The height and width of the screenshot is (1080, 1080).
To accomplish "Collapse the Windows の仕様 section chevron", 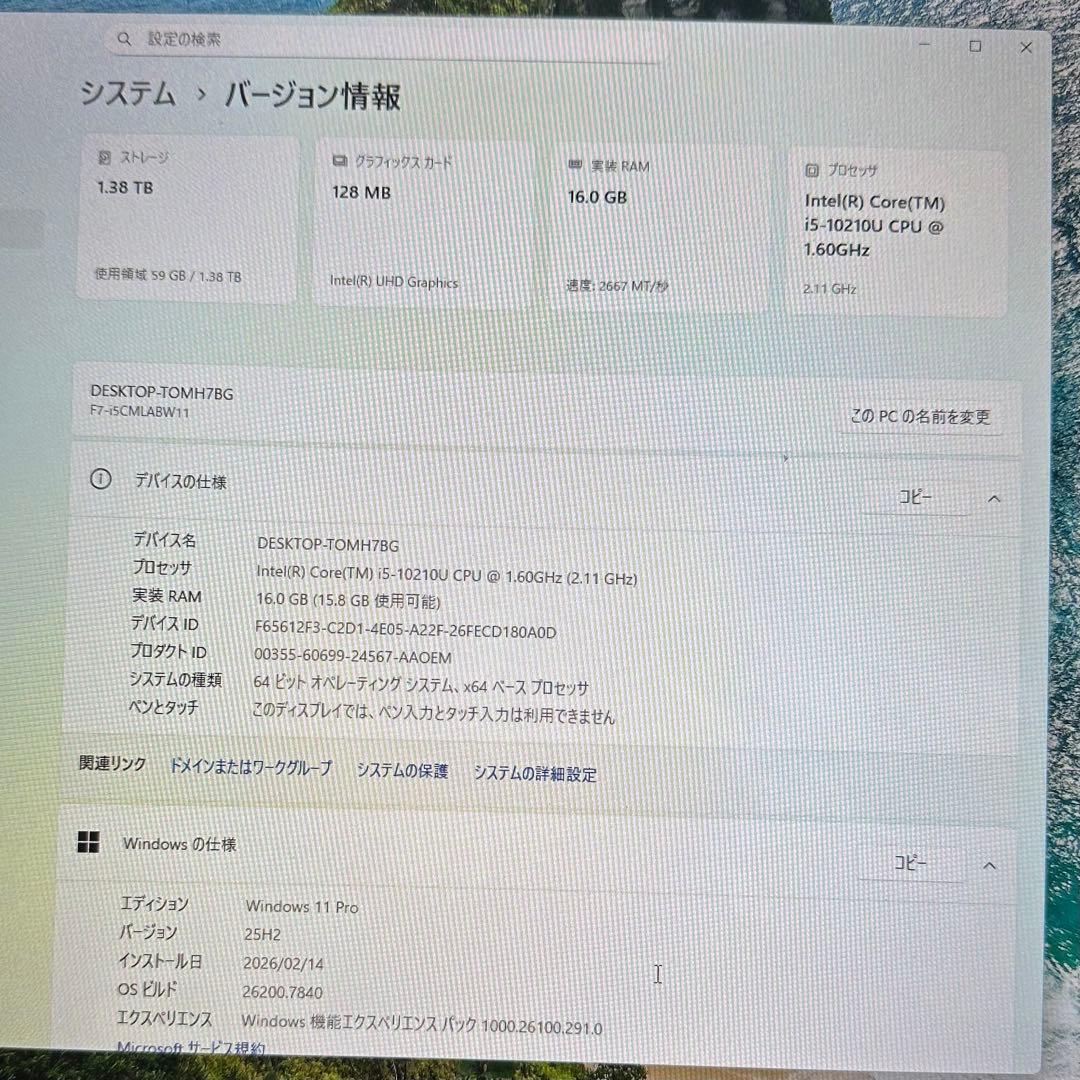I will click(989, 866).
